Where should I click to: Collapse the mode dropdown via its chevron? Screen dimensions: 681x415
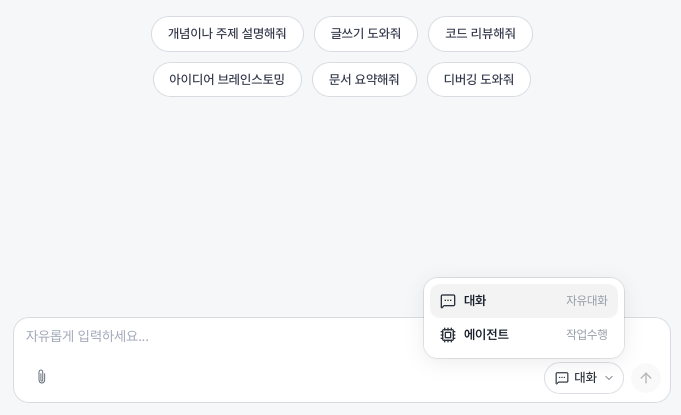point(609,378)
